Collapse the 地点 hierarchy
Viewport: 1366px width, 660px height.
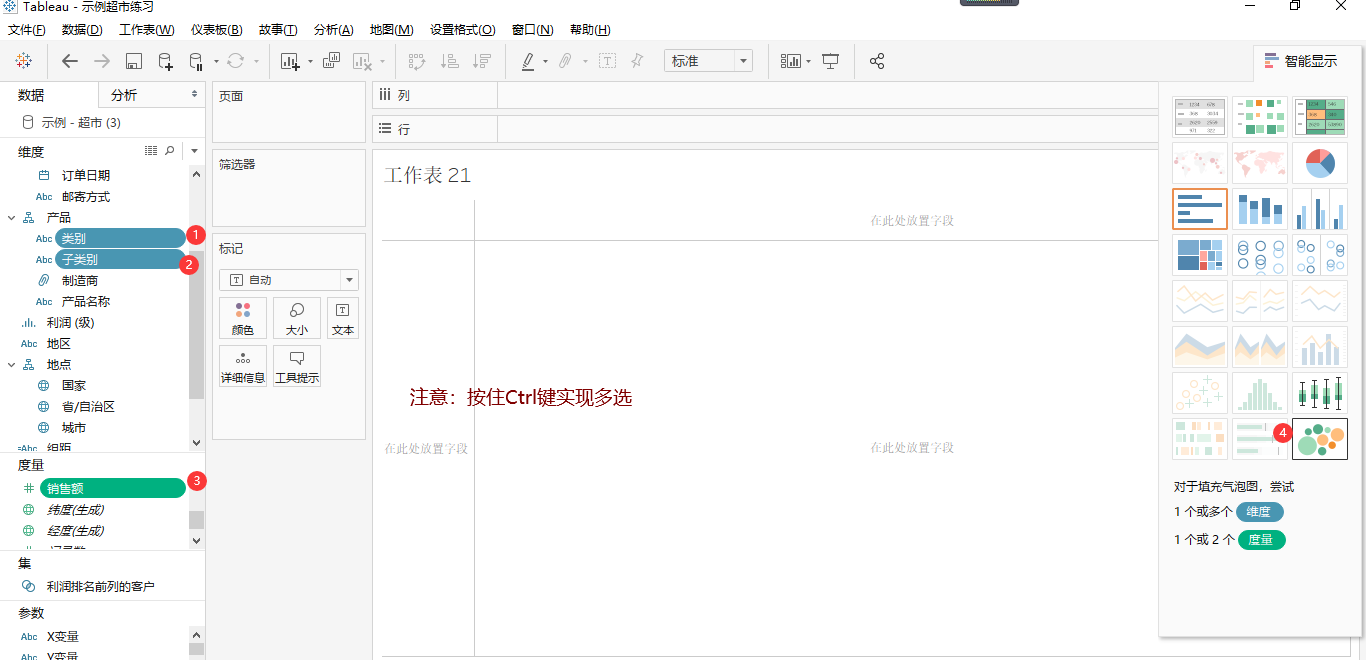coord(12,365)
